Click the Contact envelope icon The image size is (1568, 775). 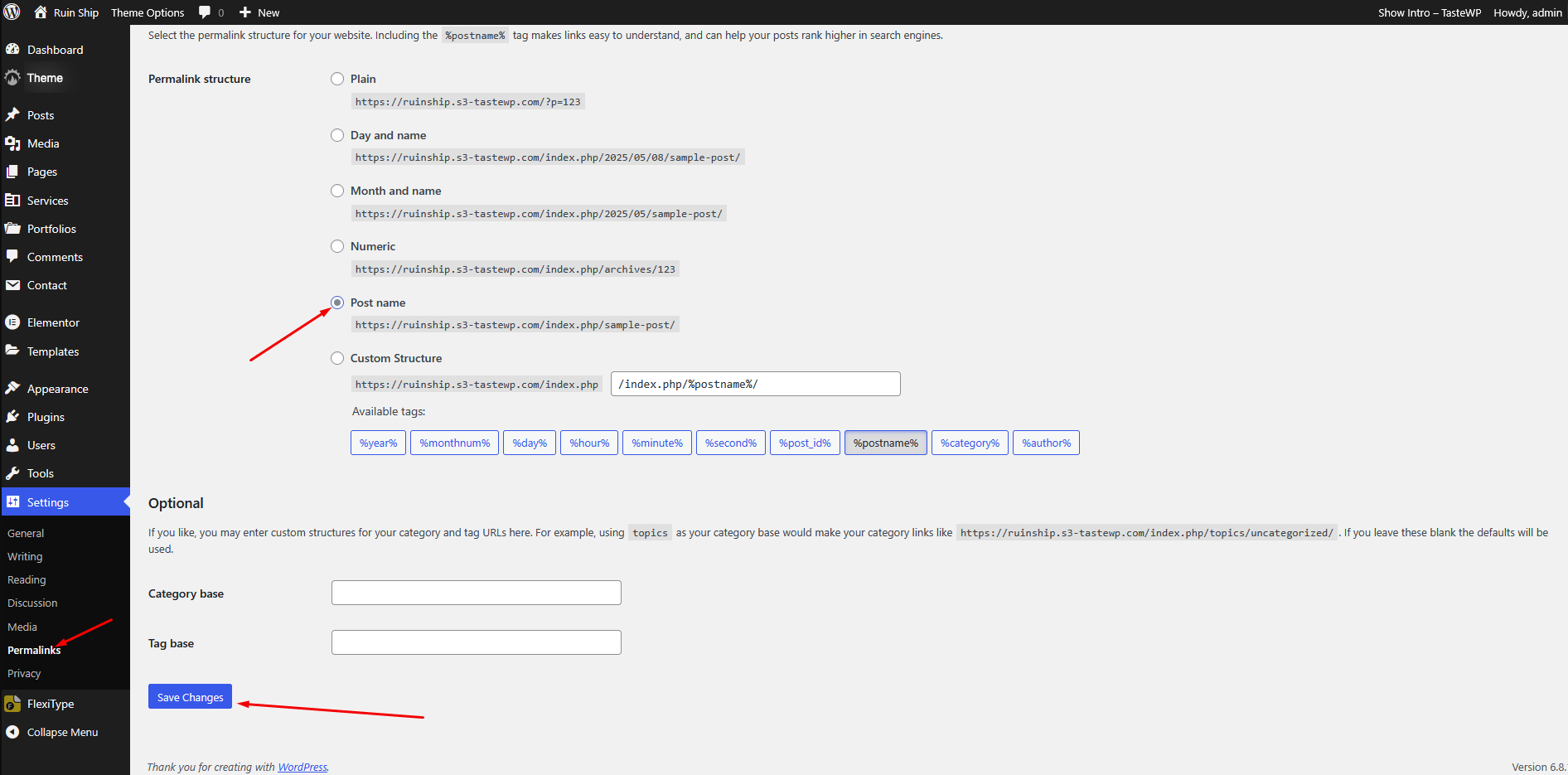point(12,285)
